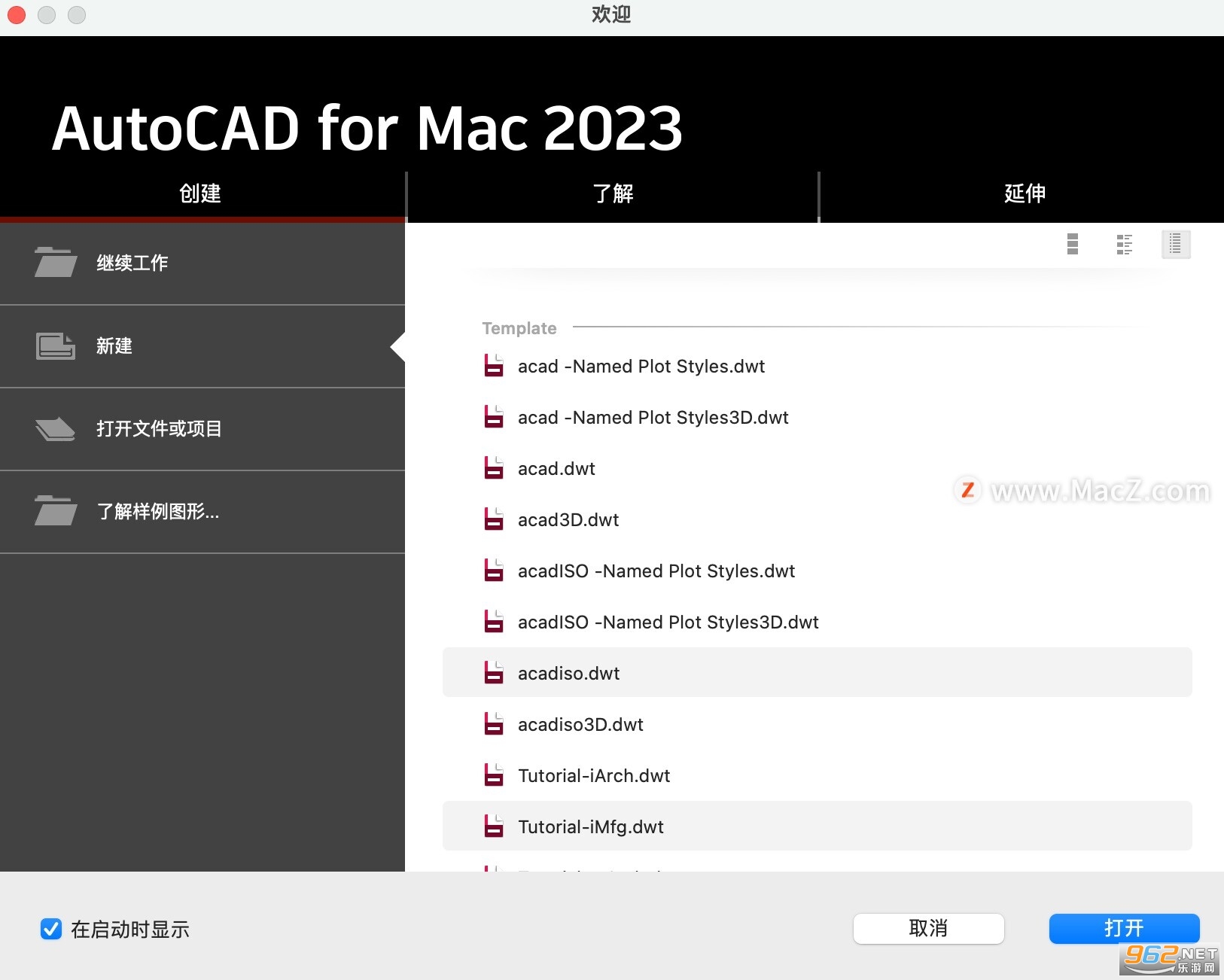1224x980 pixels.
Task: Select template acadiso3D.dwt
Action: [818, 724]
